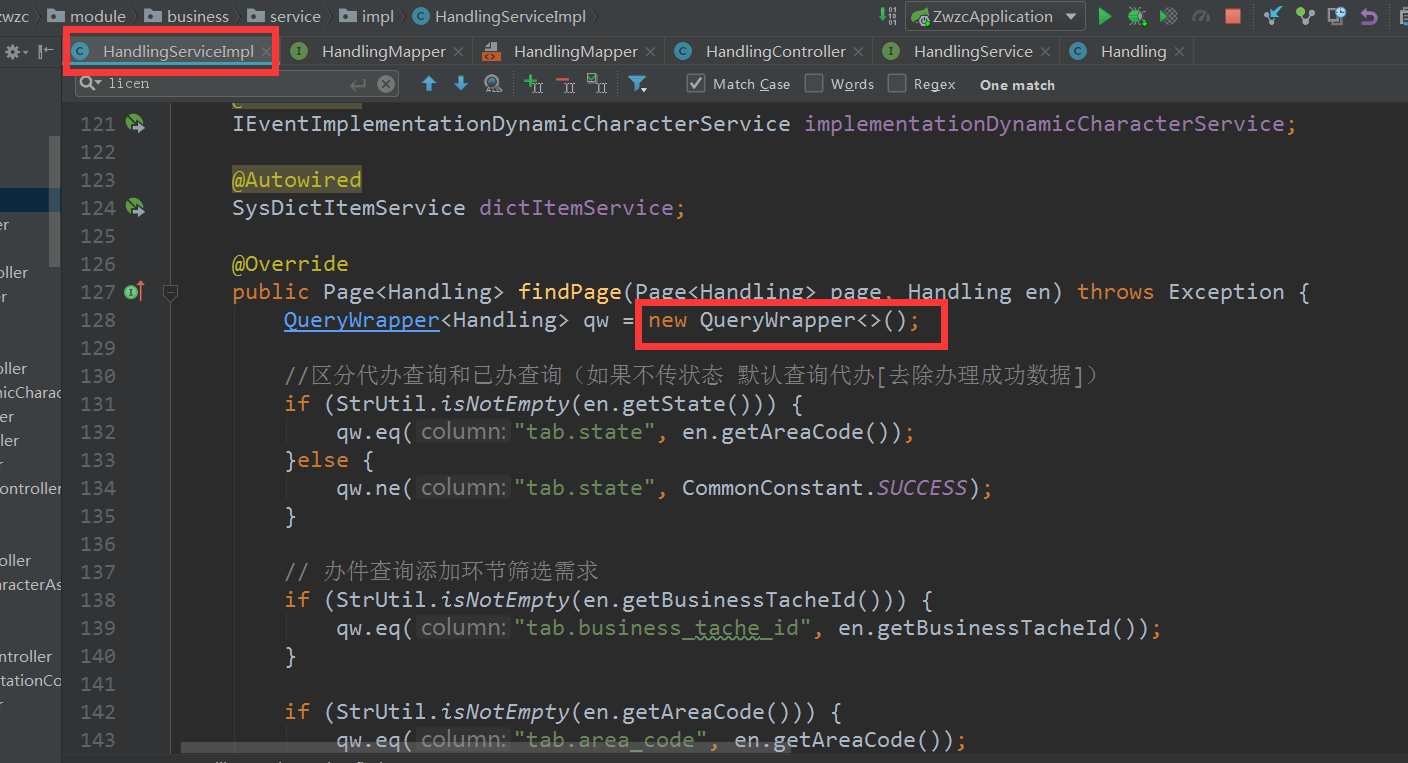Image resolution: width=1408 pixels, height=763 pixels.
Task: Clear the 'licen' search text
Action: 385,84
